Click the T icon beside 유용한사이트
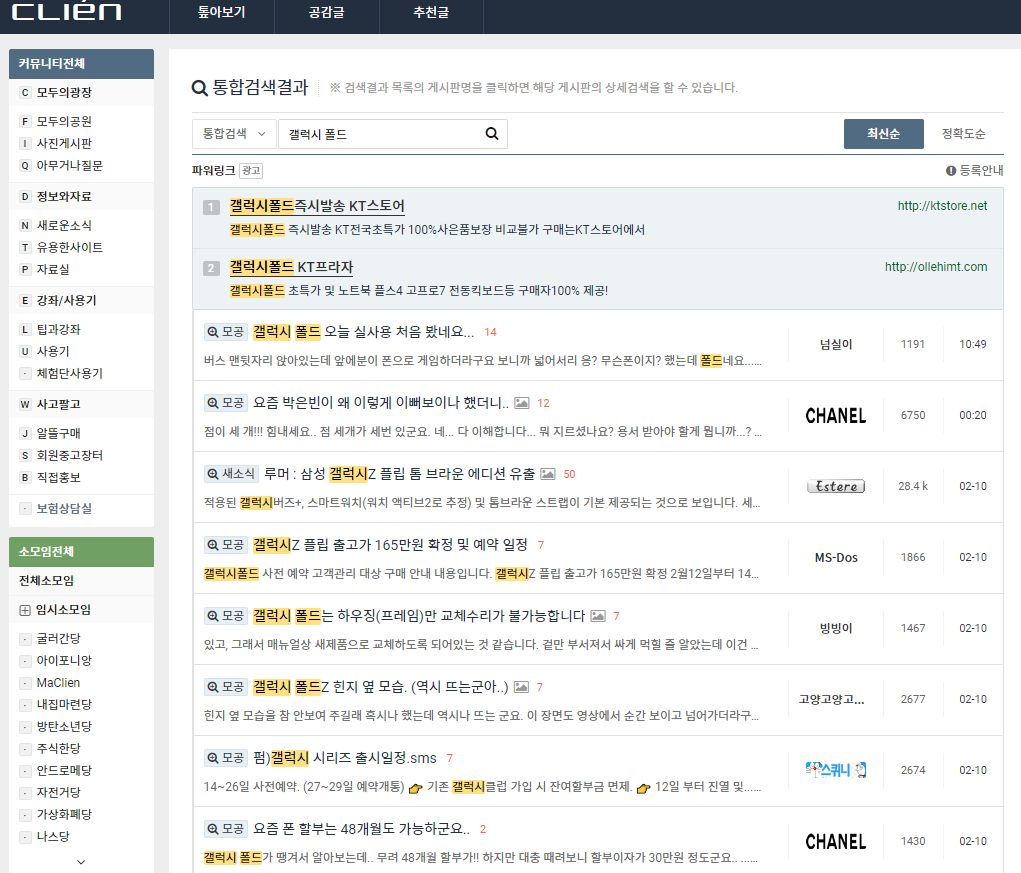1021x873 pixels. 25,247
